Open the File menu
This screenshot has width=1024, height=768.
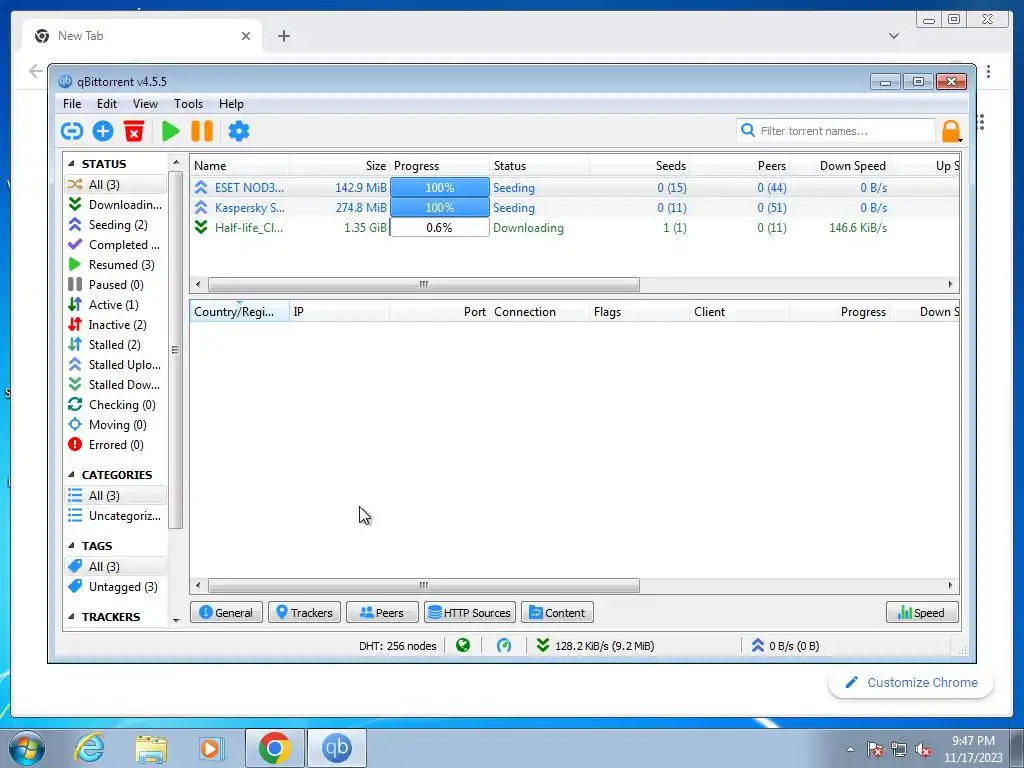pos(72,104)
